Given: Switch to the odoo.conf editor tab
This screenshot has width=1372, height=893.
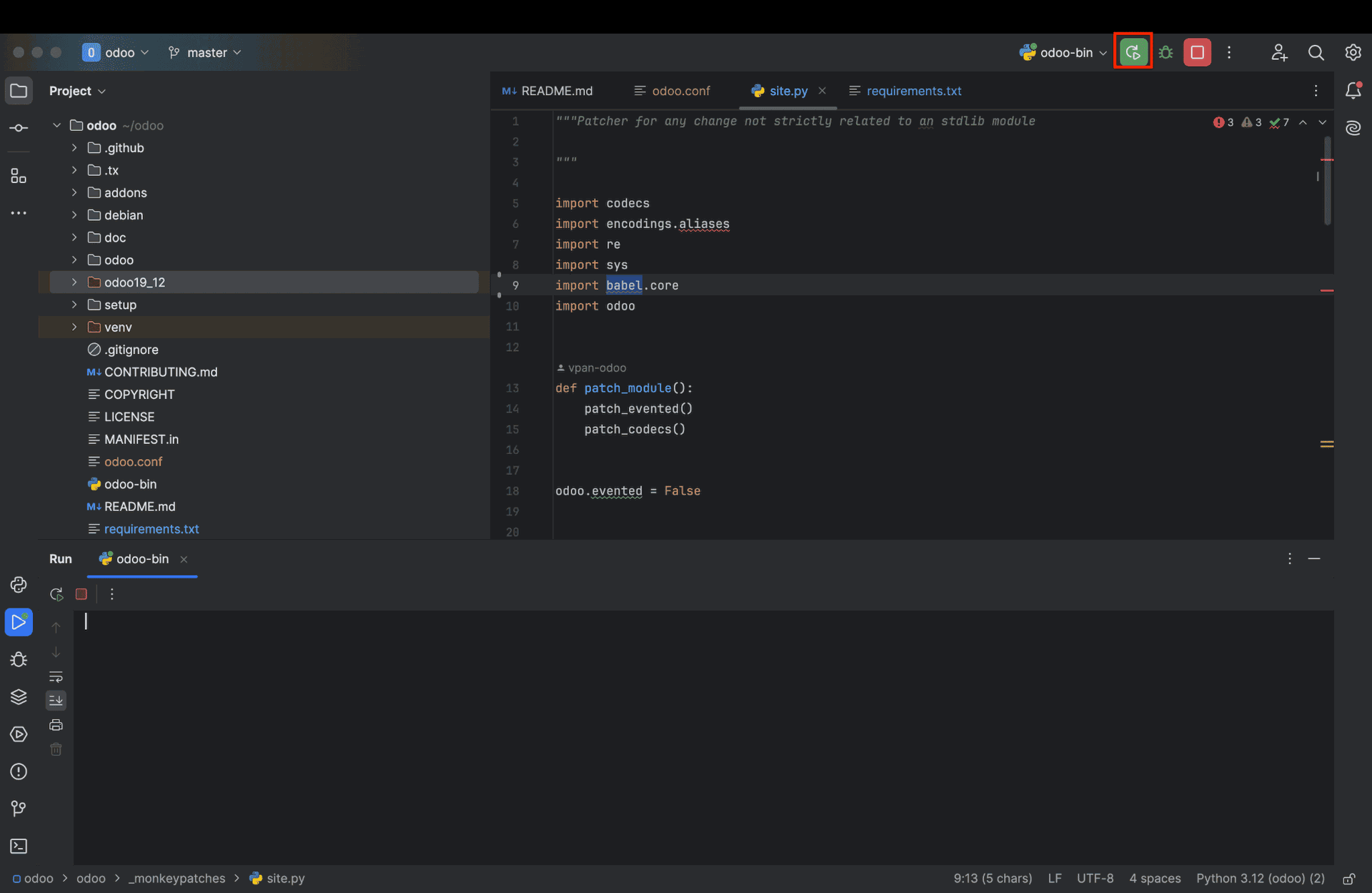Looking at the screenshot, I should (x=680, y=91).
